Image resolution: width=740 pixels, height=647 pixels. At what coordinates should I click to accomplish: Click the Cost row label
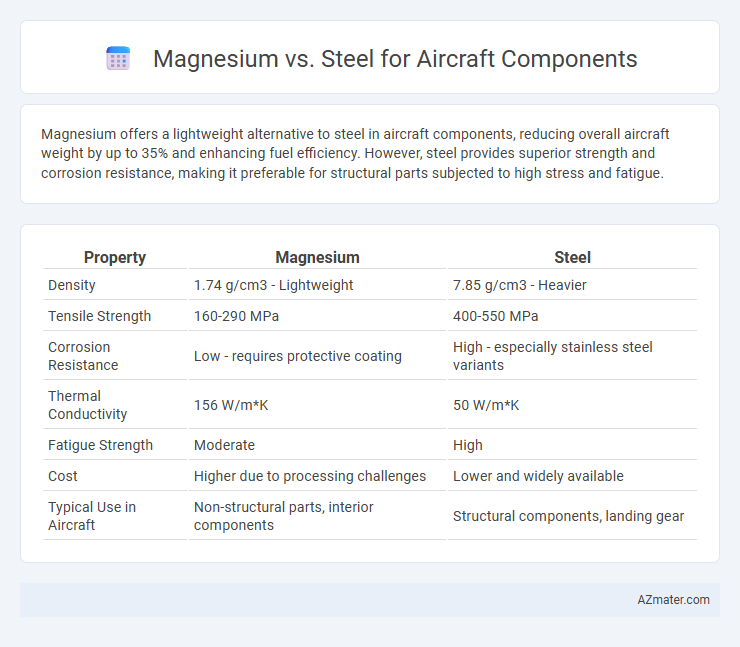[63, 476]
